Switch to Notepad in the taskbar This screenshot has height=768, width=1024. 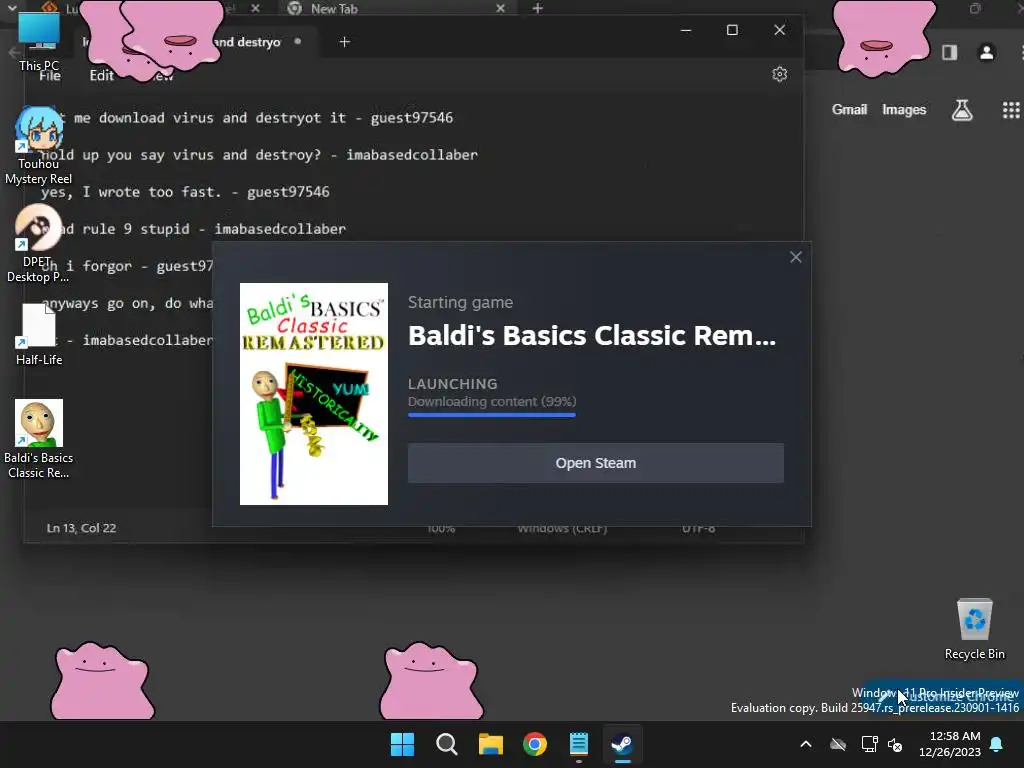point(579,744)
